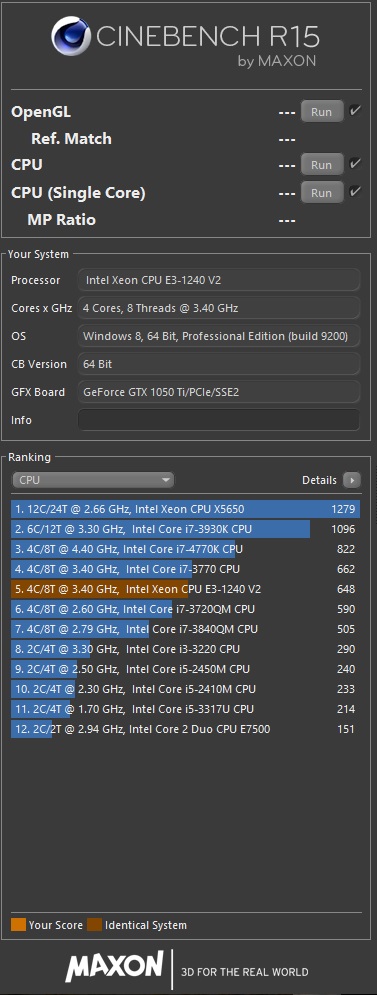Click the MP Ratio label
This screenshot has height=995, width=377.
point(62,220)
